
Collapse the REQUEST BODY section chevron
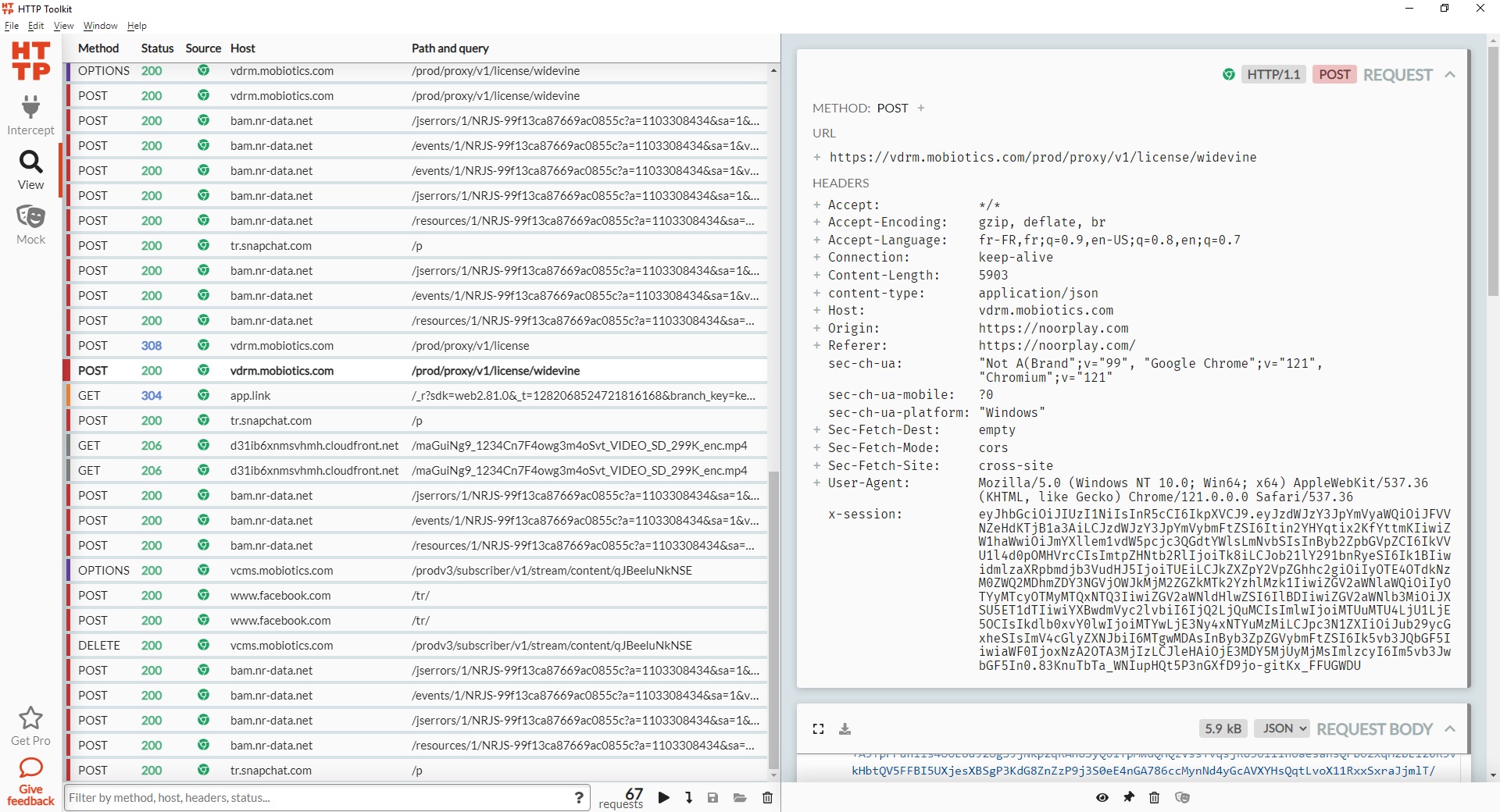[x=1450, y=728]
